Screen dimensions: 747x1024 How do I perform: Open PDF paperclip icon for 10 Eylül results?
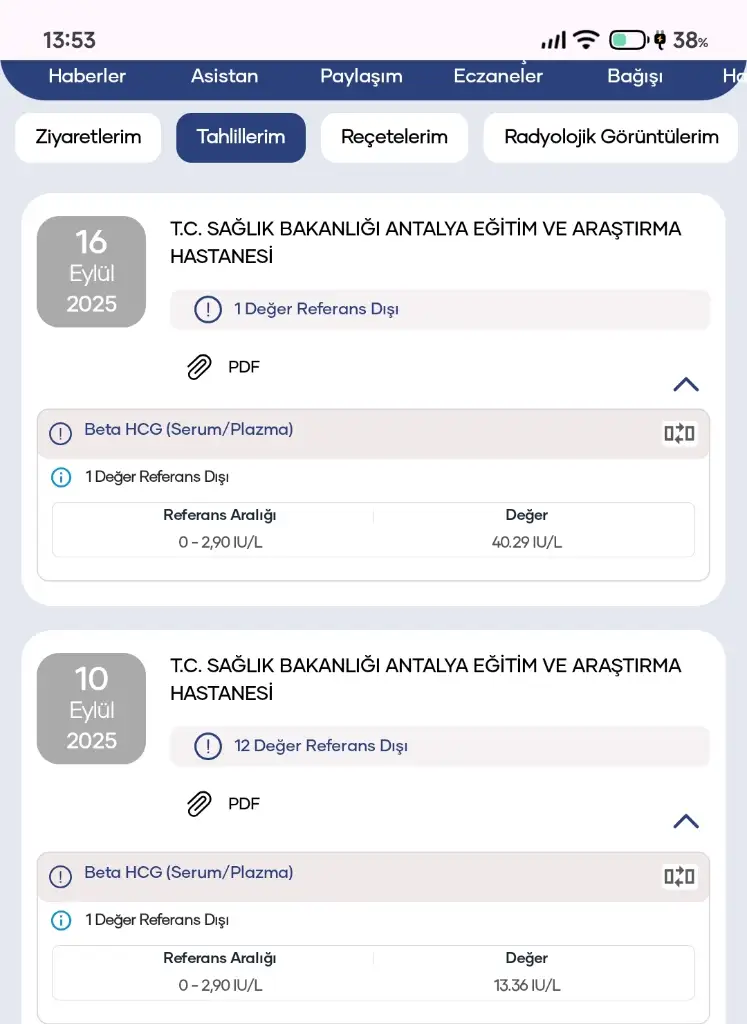200,803
